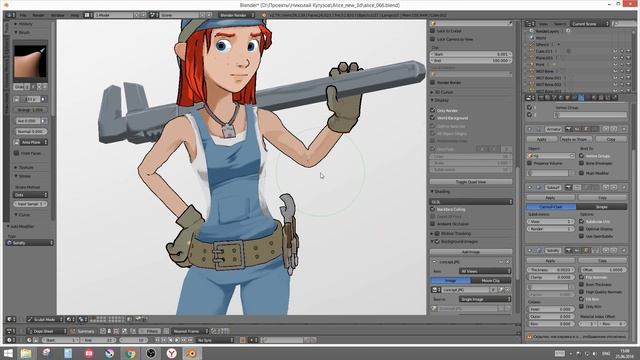
Task: Expand the Curve panel
Action: (23, 215)
